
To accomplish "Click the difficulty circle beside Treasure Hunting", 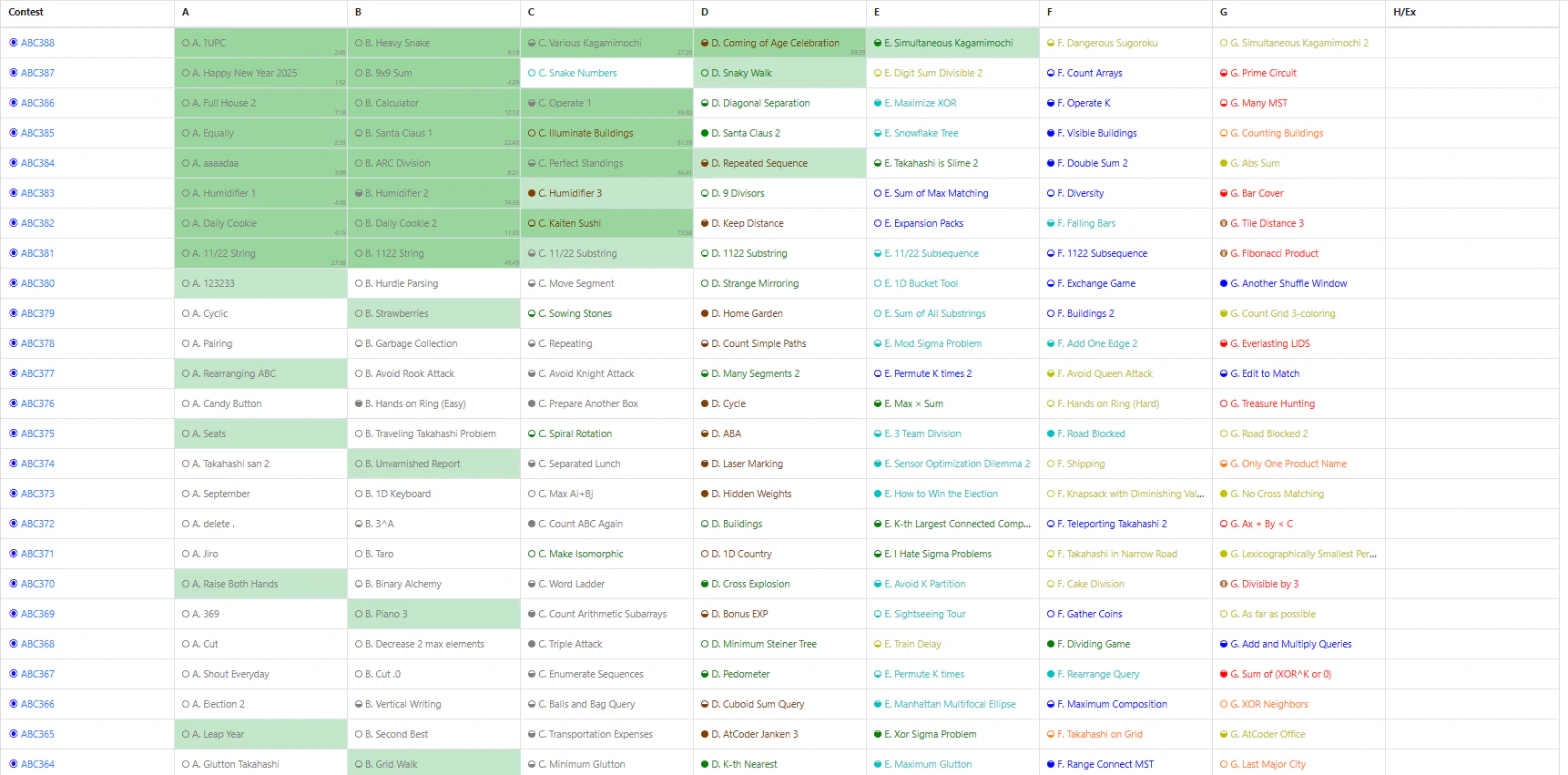I will (x=1224, y=403).
